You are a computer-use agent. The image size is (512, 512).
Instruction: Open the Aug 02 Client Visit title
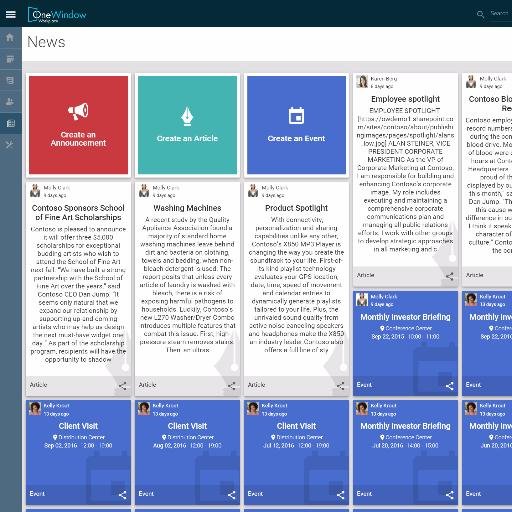click(187, 426)
